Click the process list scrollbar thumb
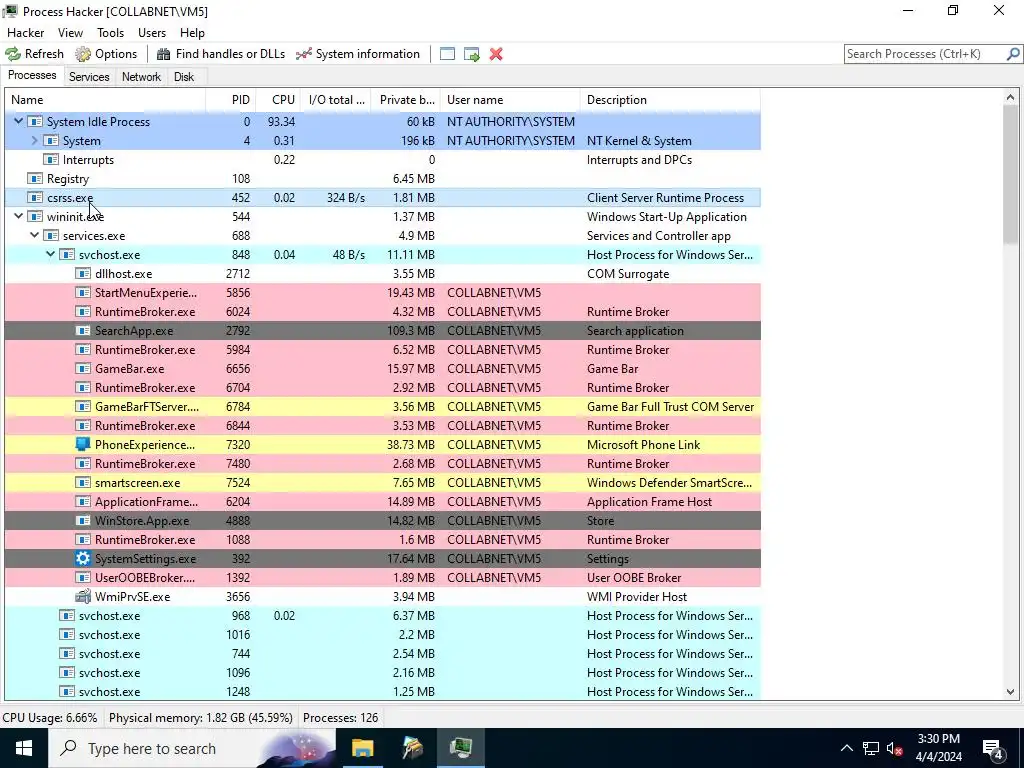The image size is (1024, 768). (1010, 173)
